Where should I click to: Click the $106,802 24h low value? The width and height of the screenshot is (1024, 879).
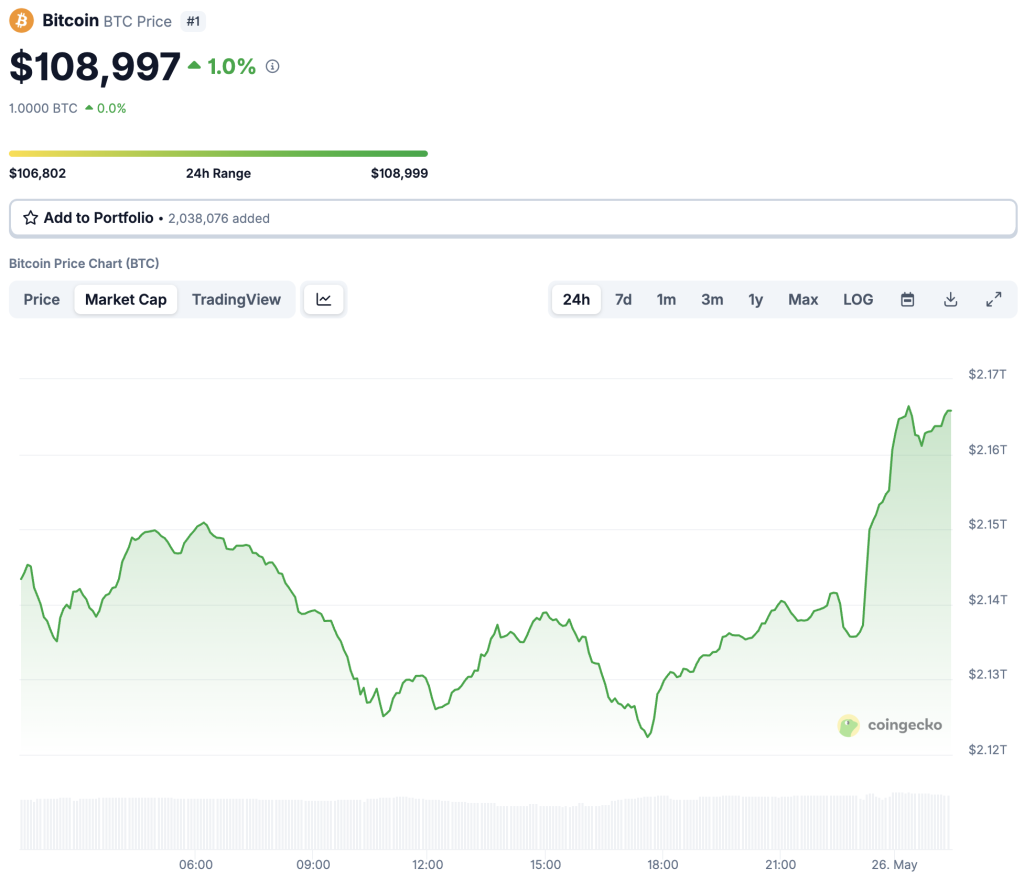(37, 173)
